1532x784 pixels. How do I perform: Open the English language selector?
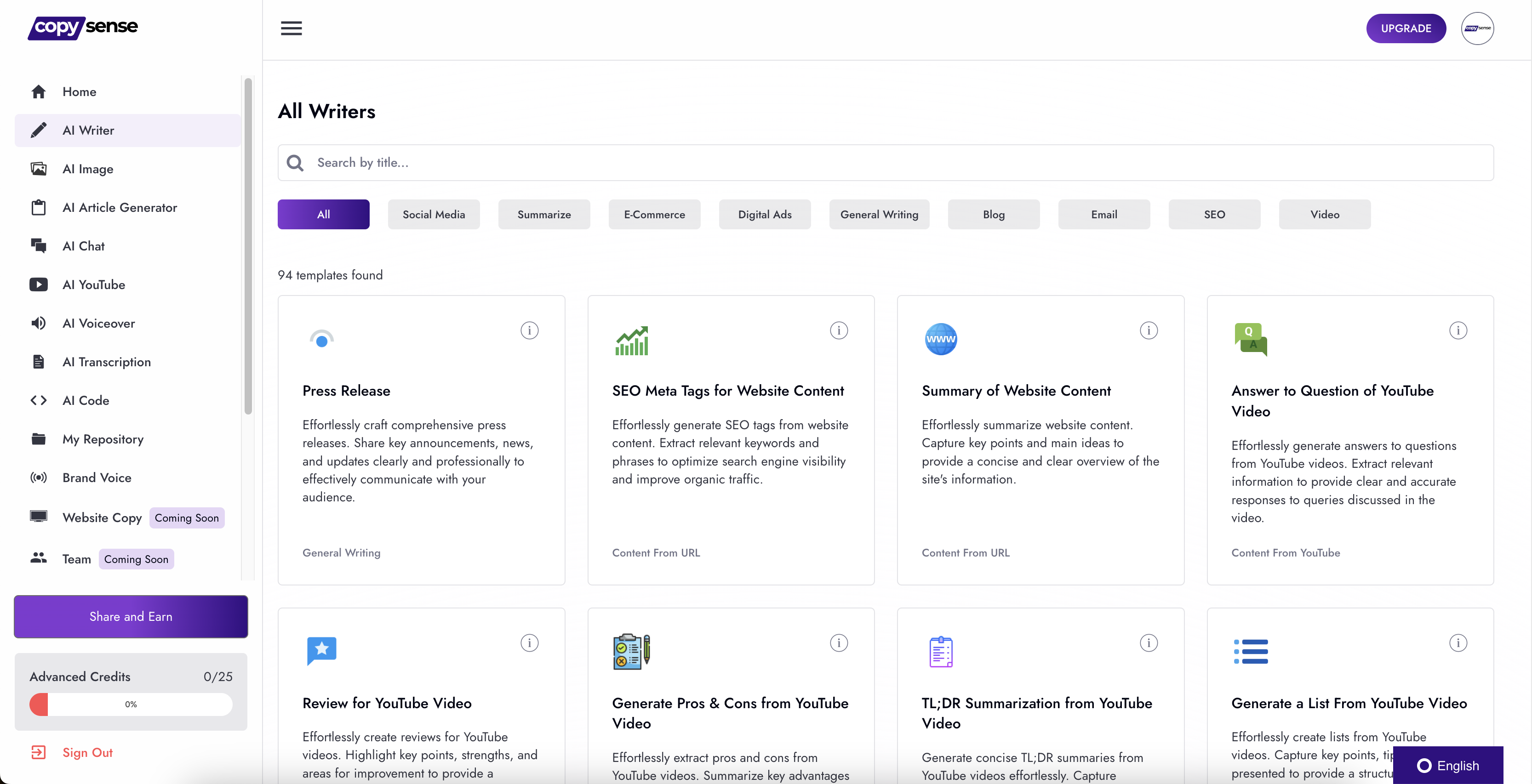click(x=1447, y=765)
